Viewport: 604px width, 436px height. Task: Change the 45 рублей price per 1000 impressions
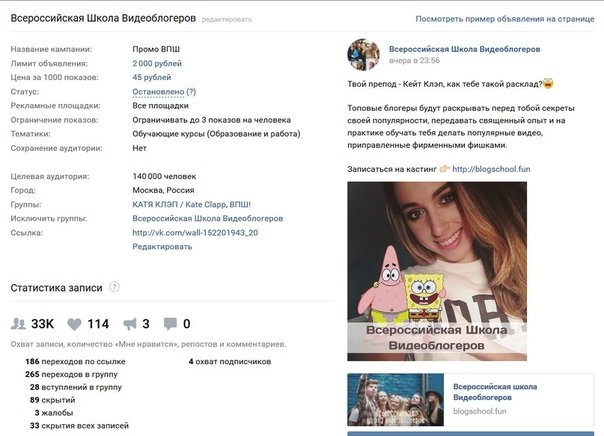pos(151,77)
